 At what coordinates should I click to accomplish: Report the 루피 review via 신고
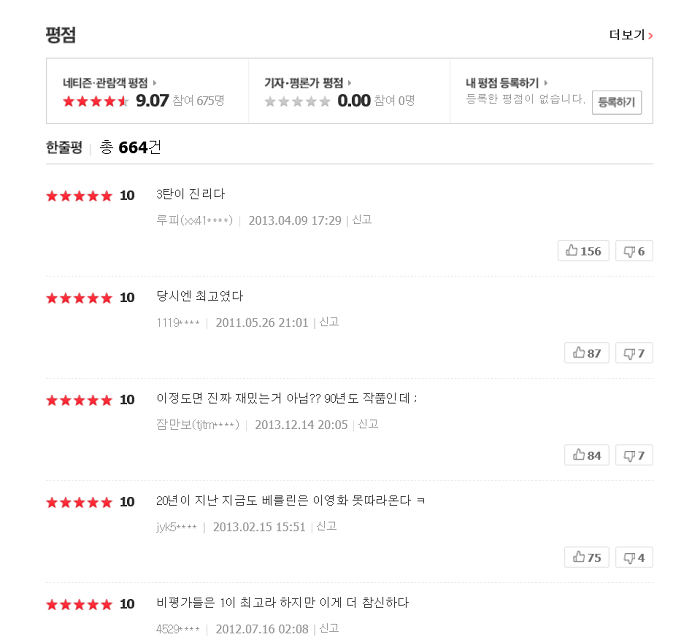(362, 220)
